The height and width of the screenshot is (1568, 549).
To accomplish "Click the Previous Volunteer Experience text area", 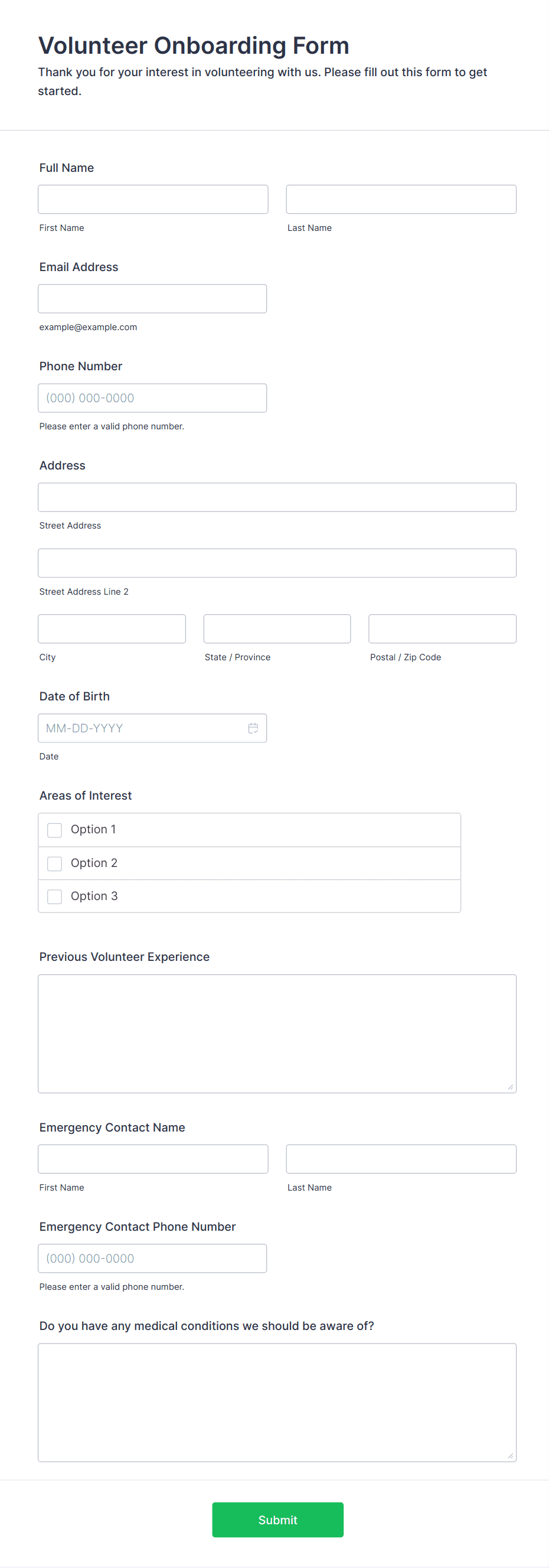I will coord(277,1034).
